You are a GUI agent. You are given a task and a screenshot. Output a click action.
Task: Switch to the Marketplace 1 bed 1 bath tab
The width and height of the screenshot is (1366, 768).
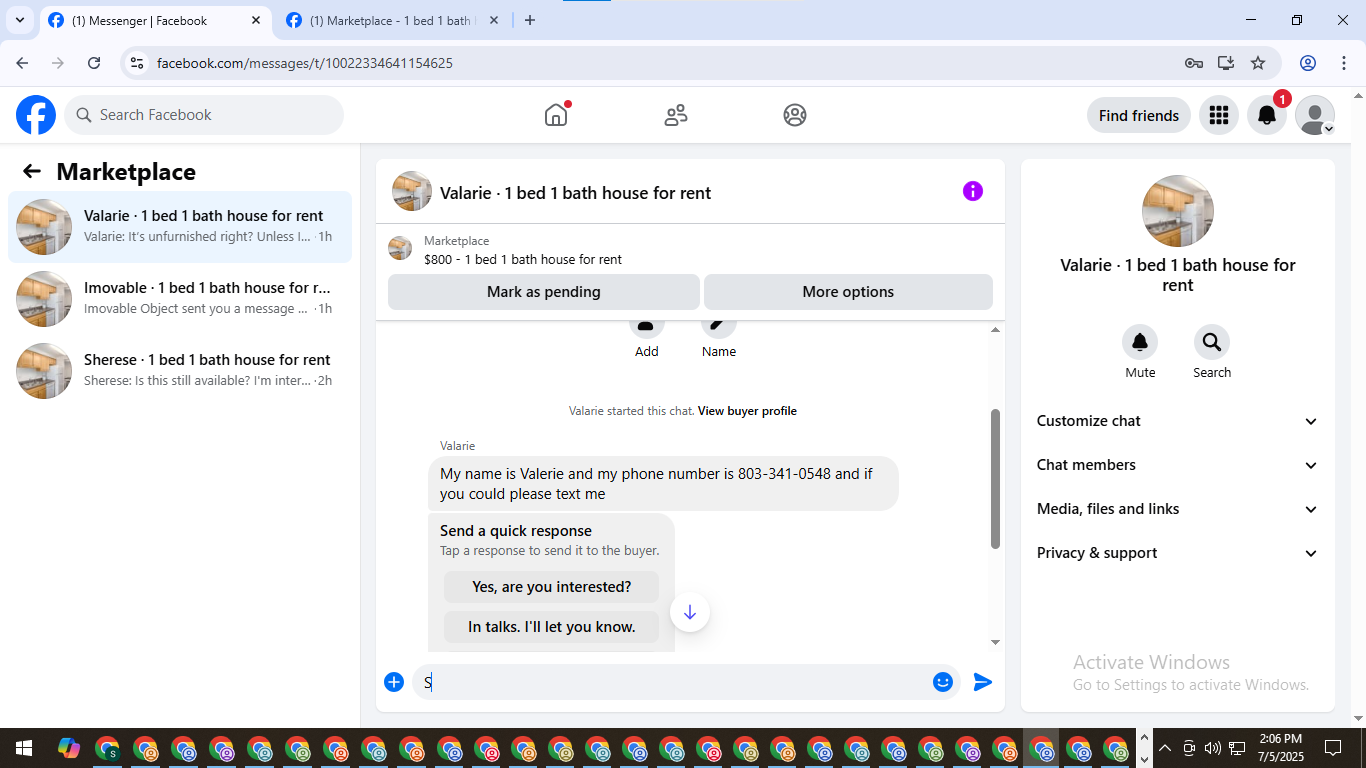coord(394,20)
